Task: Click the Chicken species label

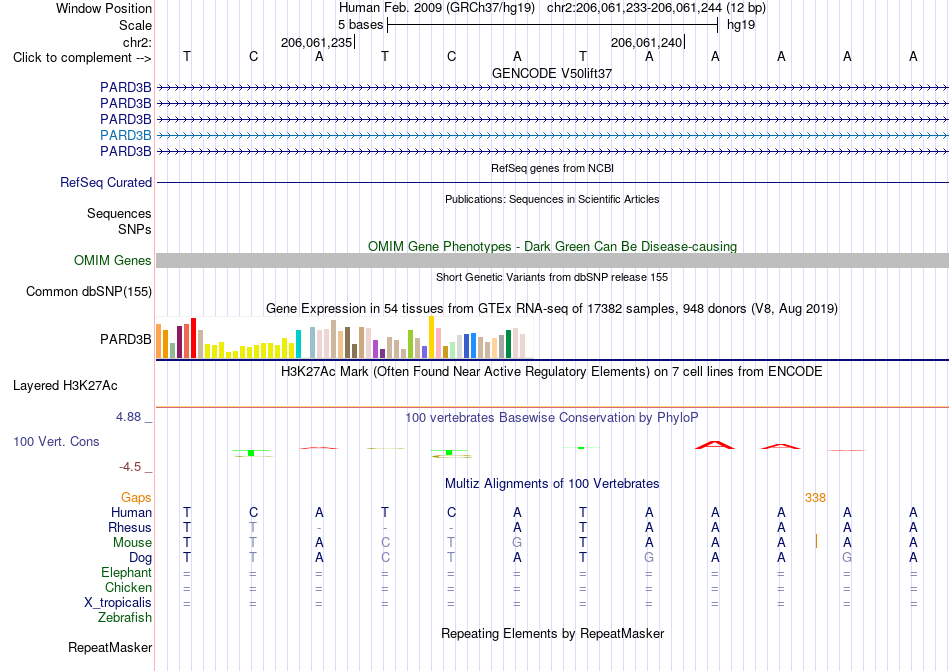Action: click(128, 587)
